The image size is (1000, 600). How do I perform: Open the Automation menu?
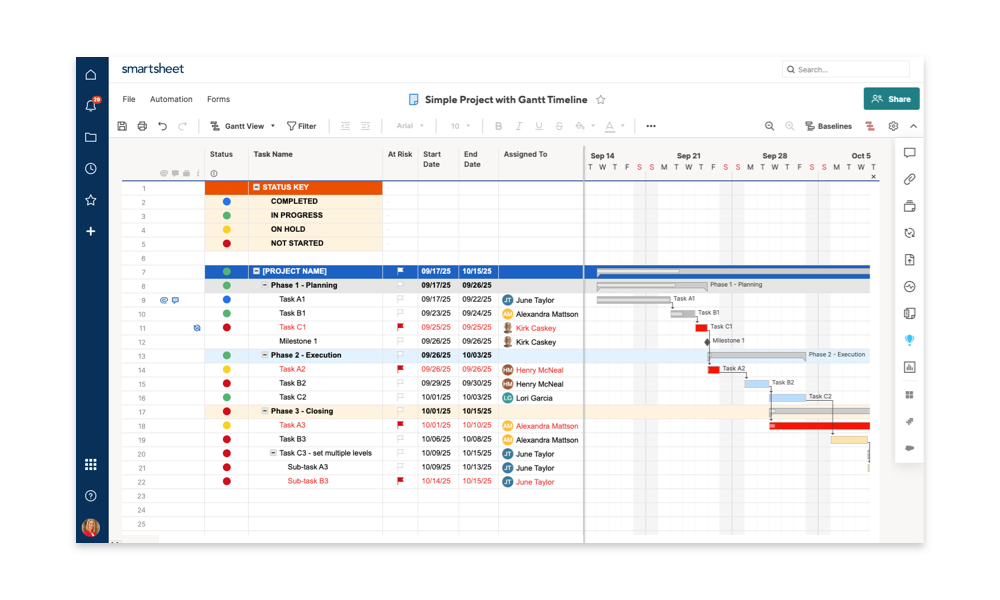(171, 99)
